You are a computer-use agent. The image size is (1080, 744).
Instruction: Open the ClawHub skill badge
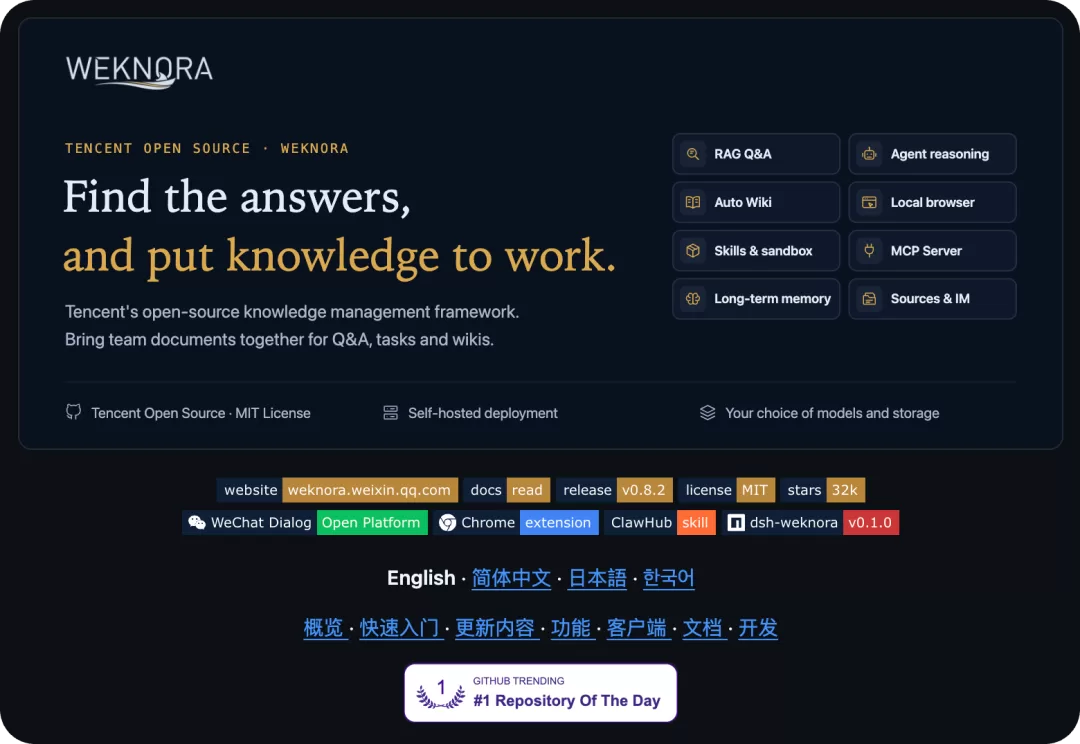tap(660, 522)
